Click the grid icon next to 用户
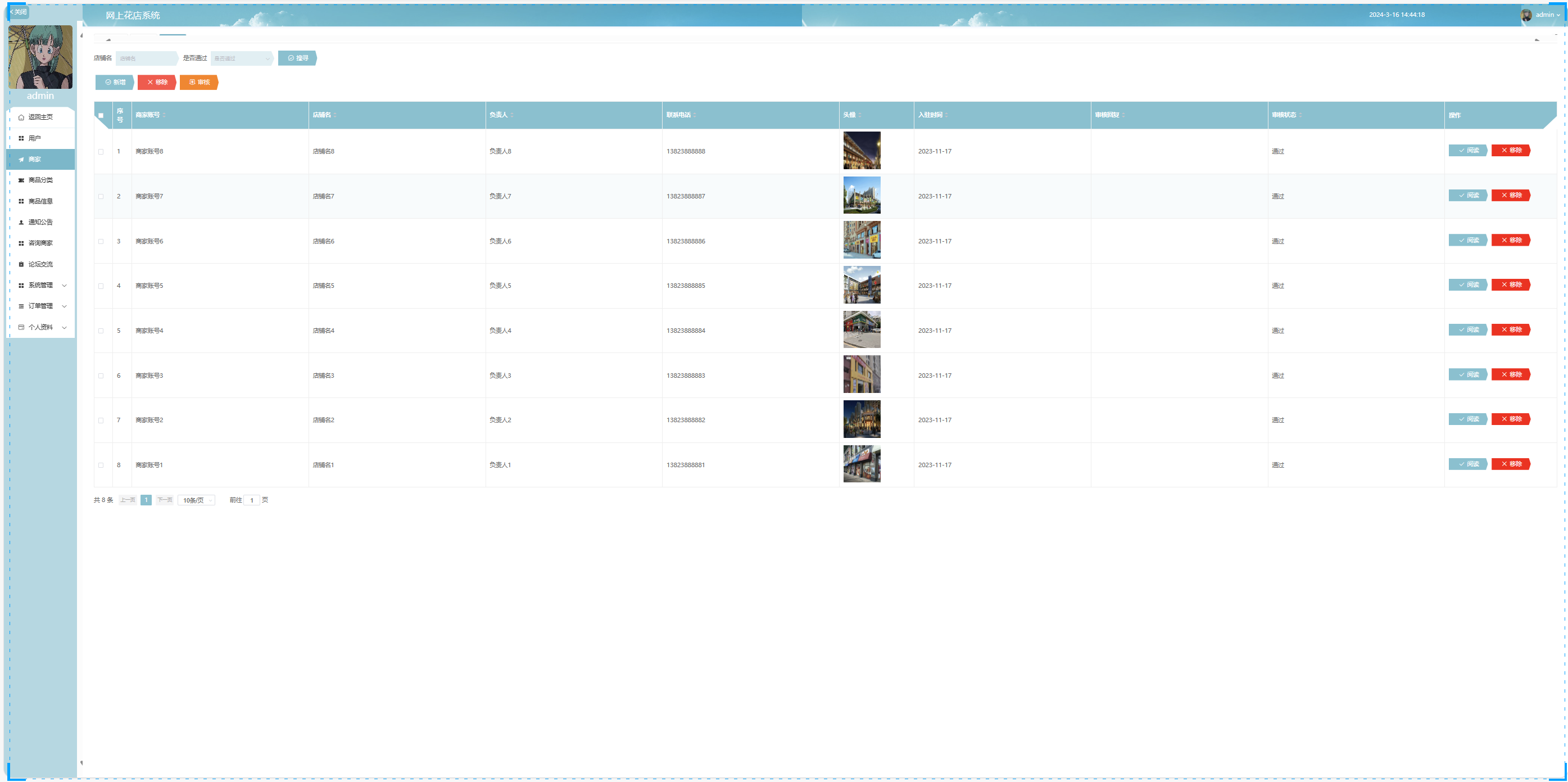 (21, 138)
